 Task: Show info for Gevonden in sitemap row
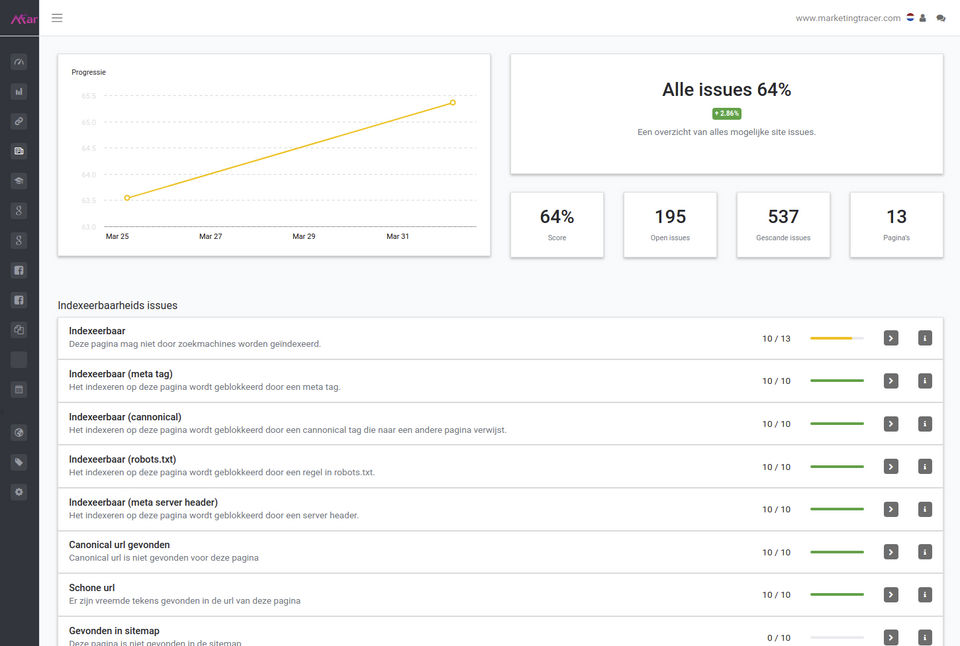[925, 637]
